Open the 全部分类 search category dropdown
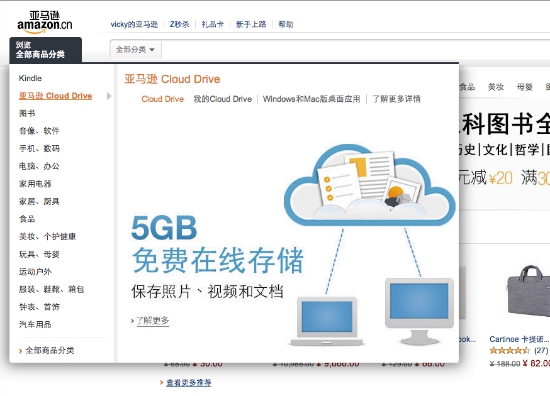Image resolution: width=550 pixels, height=396 pixels. (x=135, y=49)
